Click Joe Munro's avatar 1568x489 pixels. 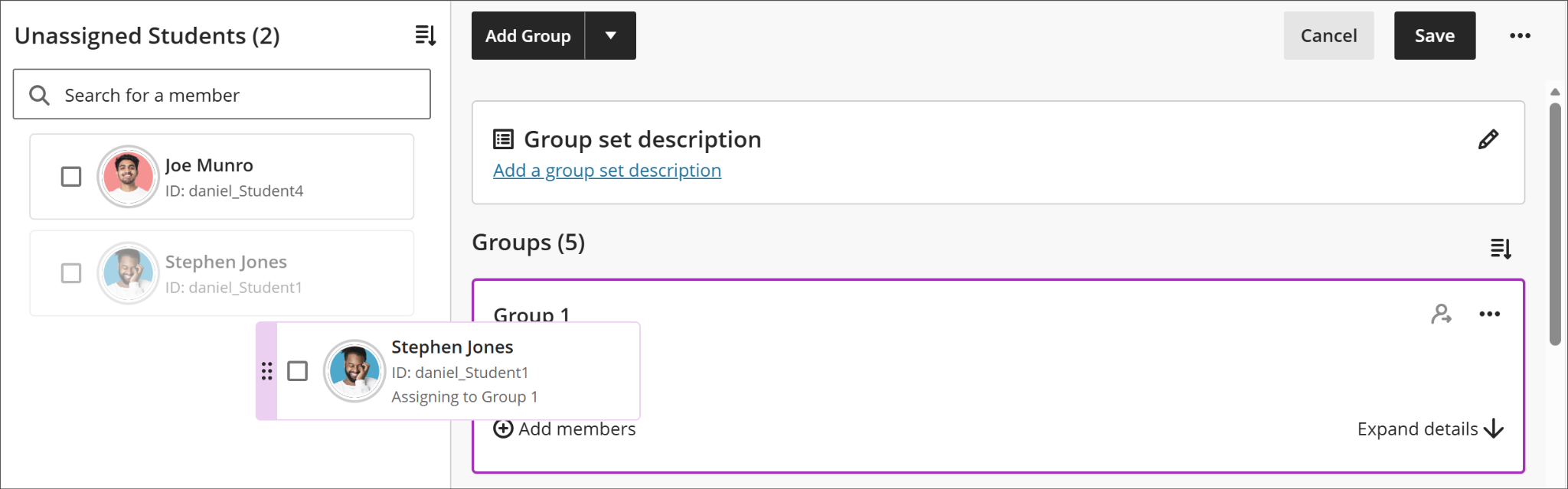(x=128, y=176)
